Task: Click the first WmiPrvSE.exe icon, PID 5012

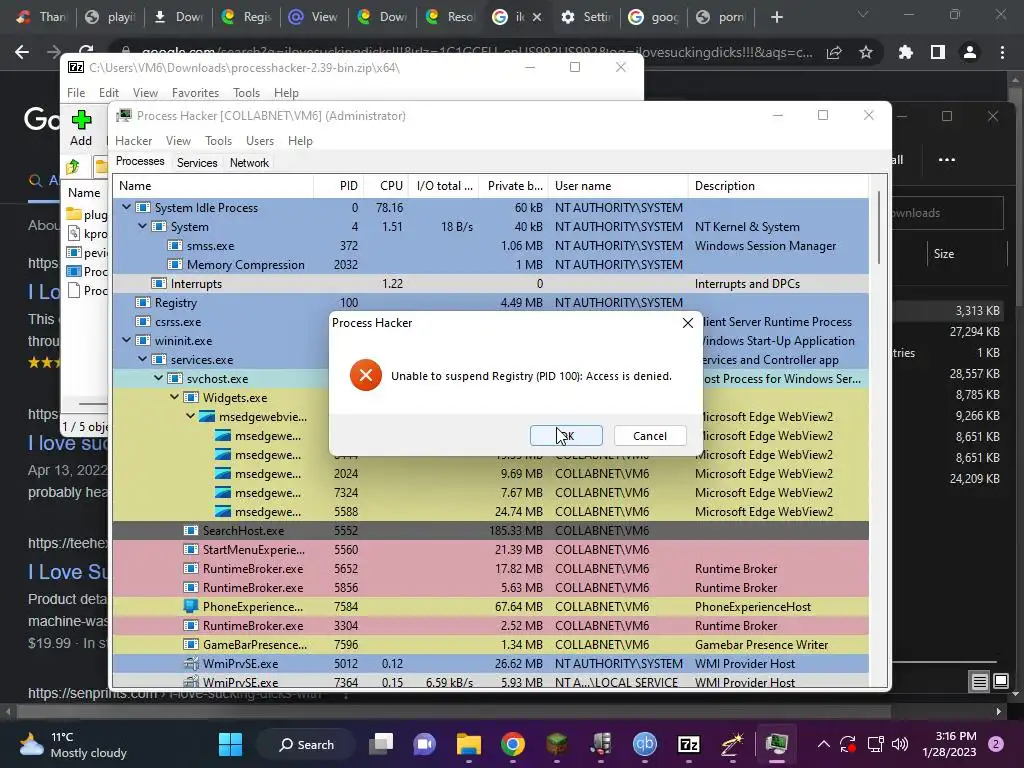Action: click(x=191, y=664)
